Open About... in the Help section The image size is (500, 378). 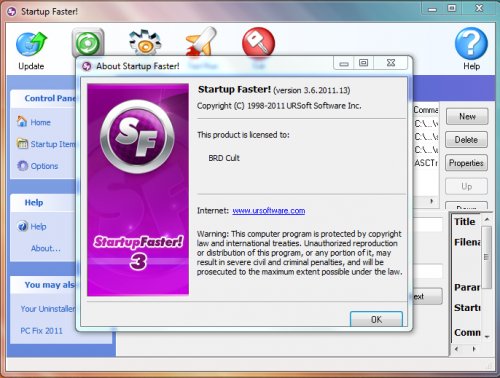coord(46,248)
